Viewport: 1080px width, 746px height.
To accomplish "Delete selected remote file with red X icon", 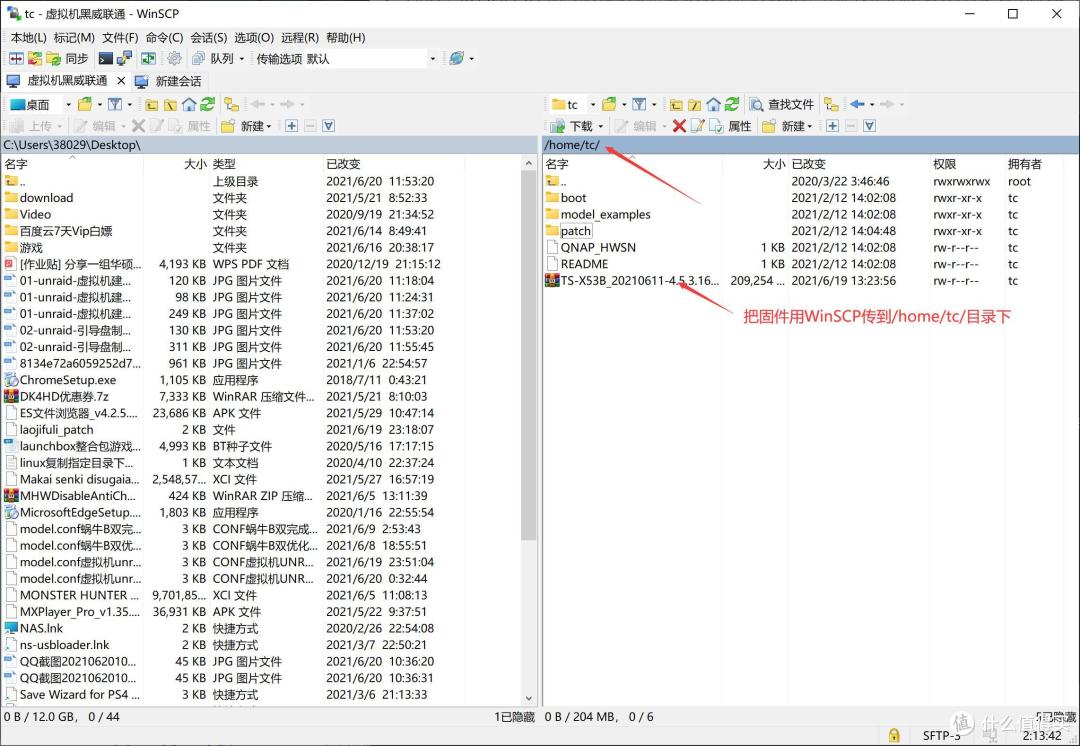I will (679, 125).
